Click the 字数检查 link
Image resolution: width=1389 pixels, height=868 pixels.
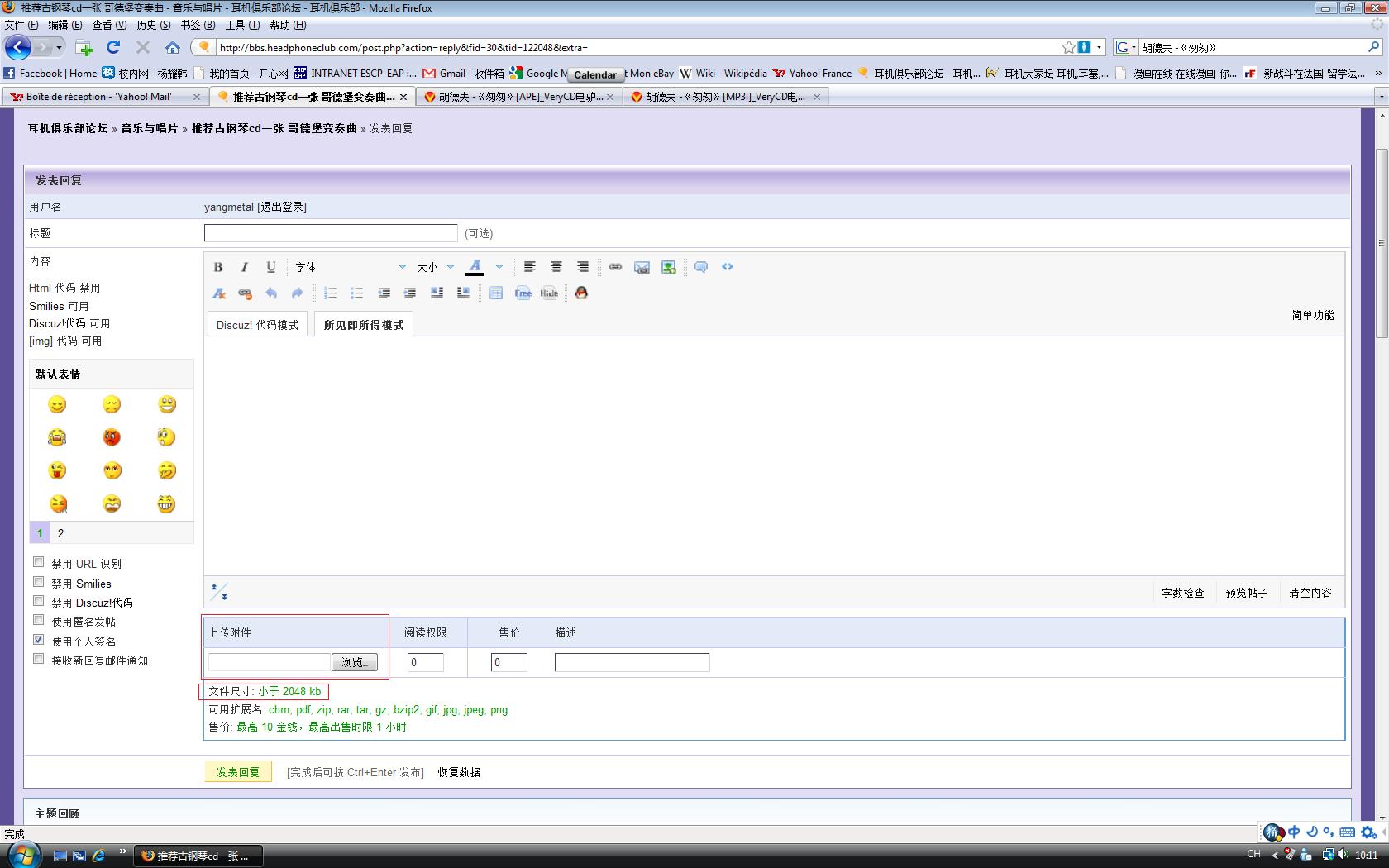[x=1182, y=593]
